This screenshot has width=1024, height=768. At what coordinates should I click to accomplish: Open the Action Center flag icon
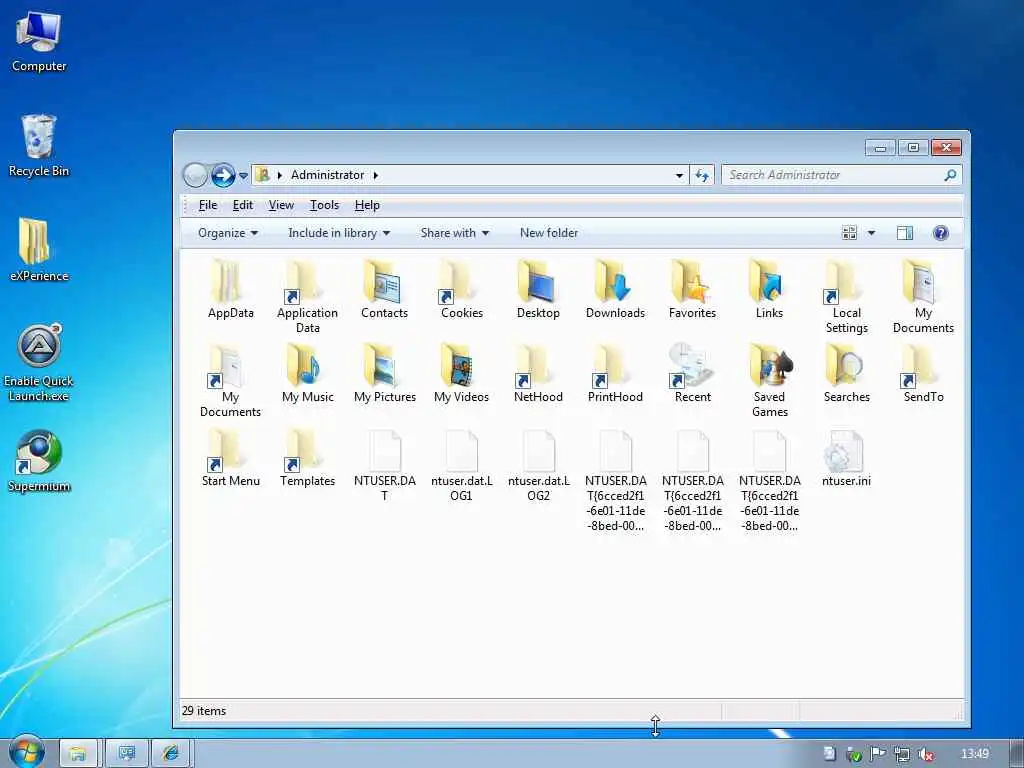(x=878, y=754)
